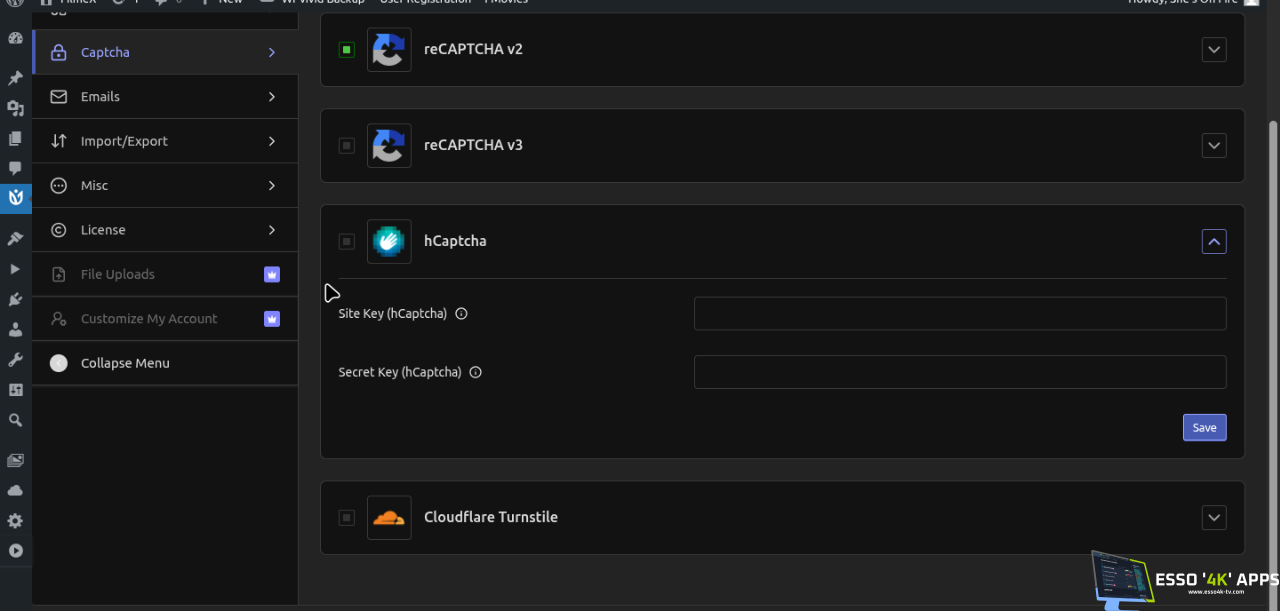Open the Comments speech bubble icon

[15, 168]
